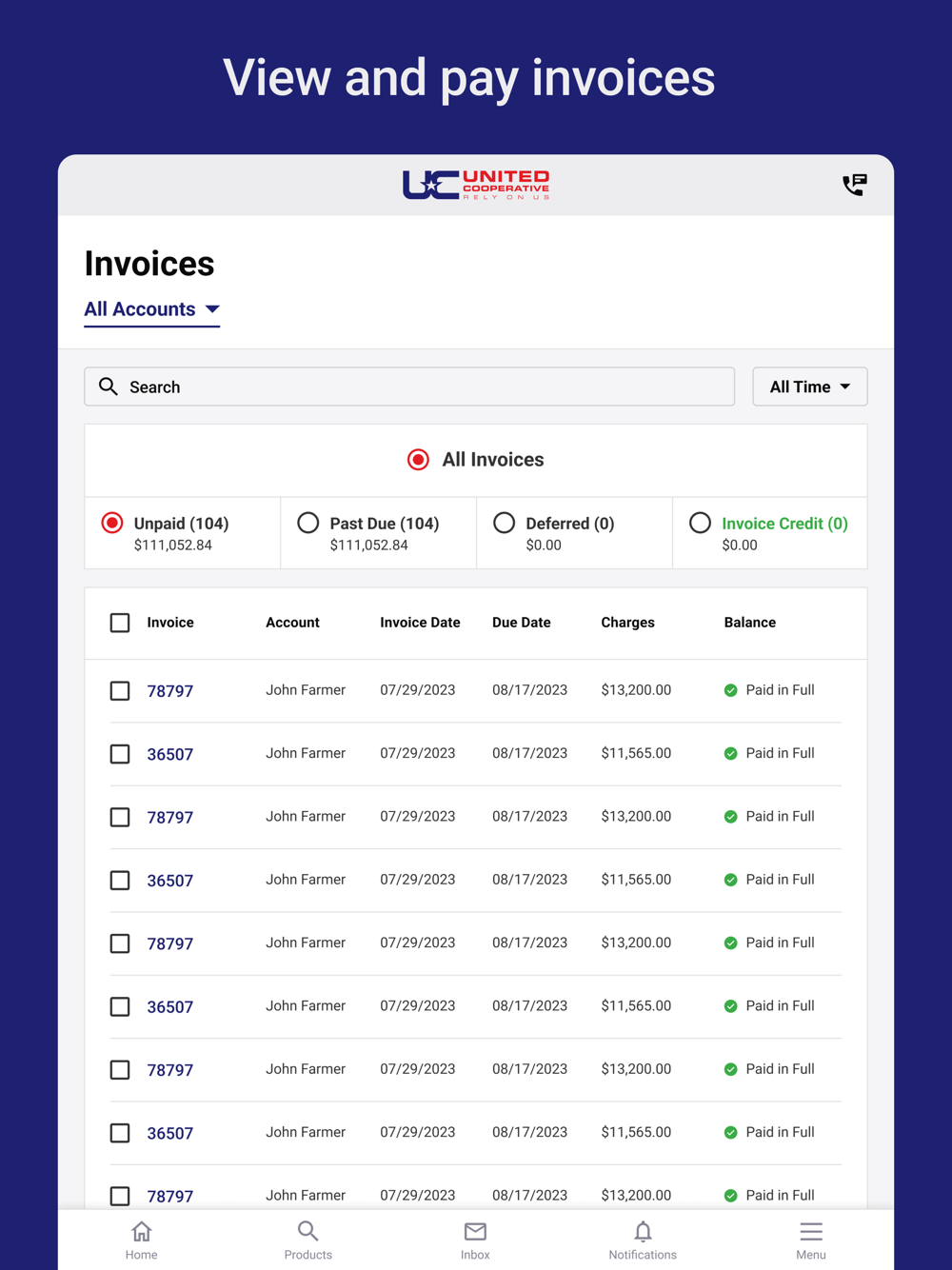Open Products in bottom navigation
952x1270 pixels.
click(307, 1240)
